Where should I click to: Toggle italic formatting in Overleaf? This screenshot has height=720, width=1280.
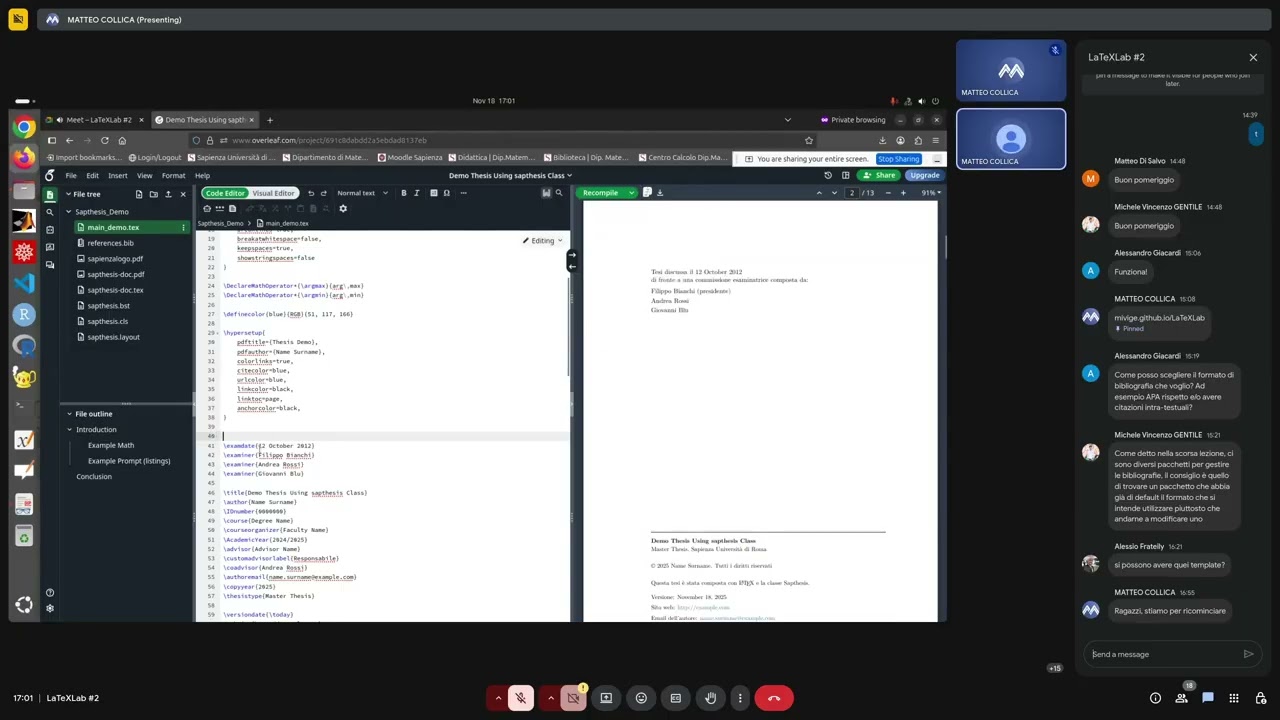417,193
